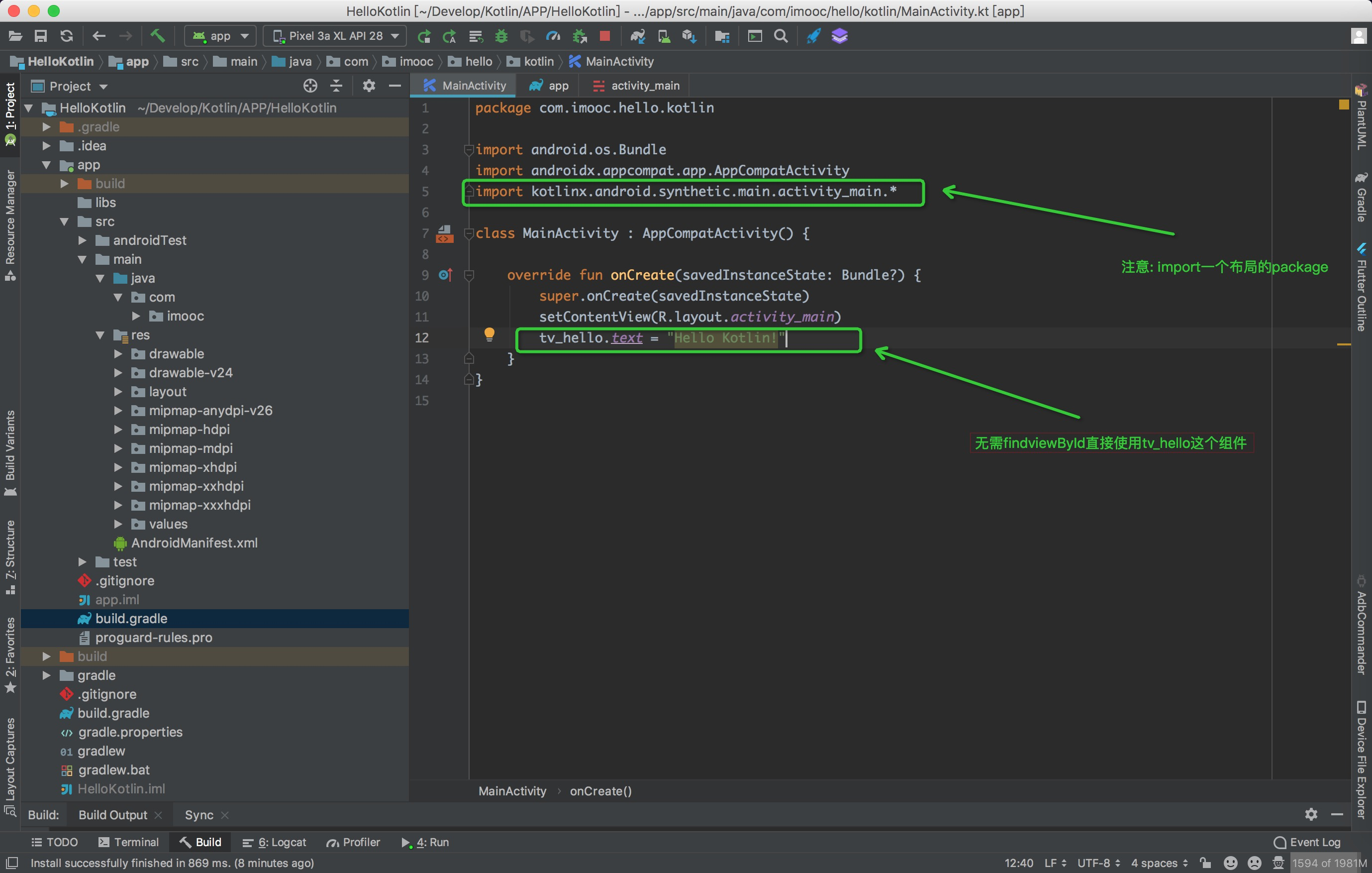Toggle the Resource Manager tool window
Screen dimensions: 1372x873
(10, 225)
